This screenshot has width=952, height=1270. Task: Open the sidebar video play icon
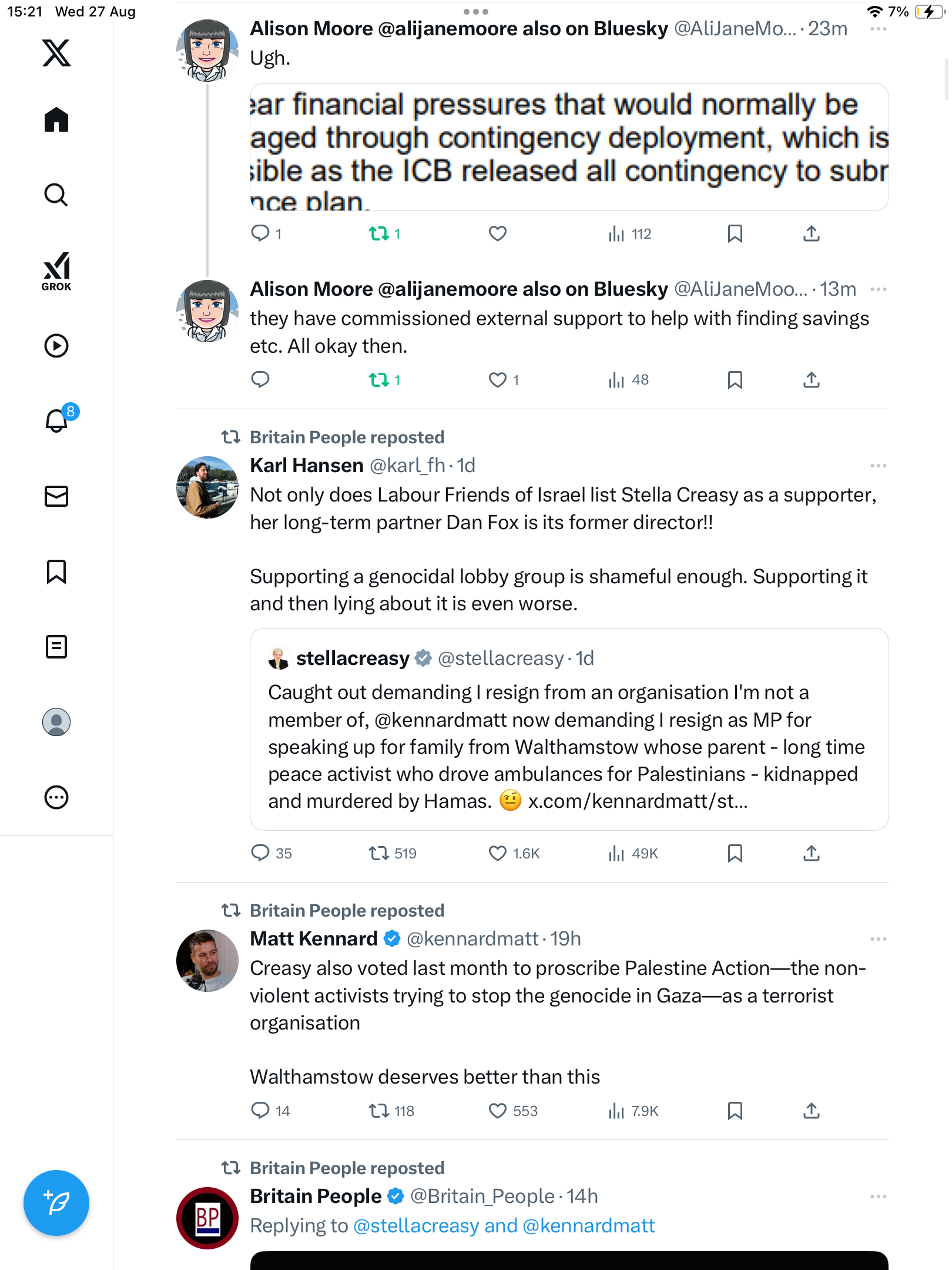[x=56, y=346]
